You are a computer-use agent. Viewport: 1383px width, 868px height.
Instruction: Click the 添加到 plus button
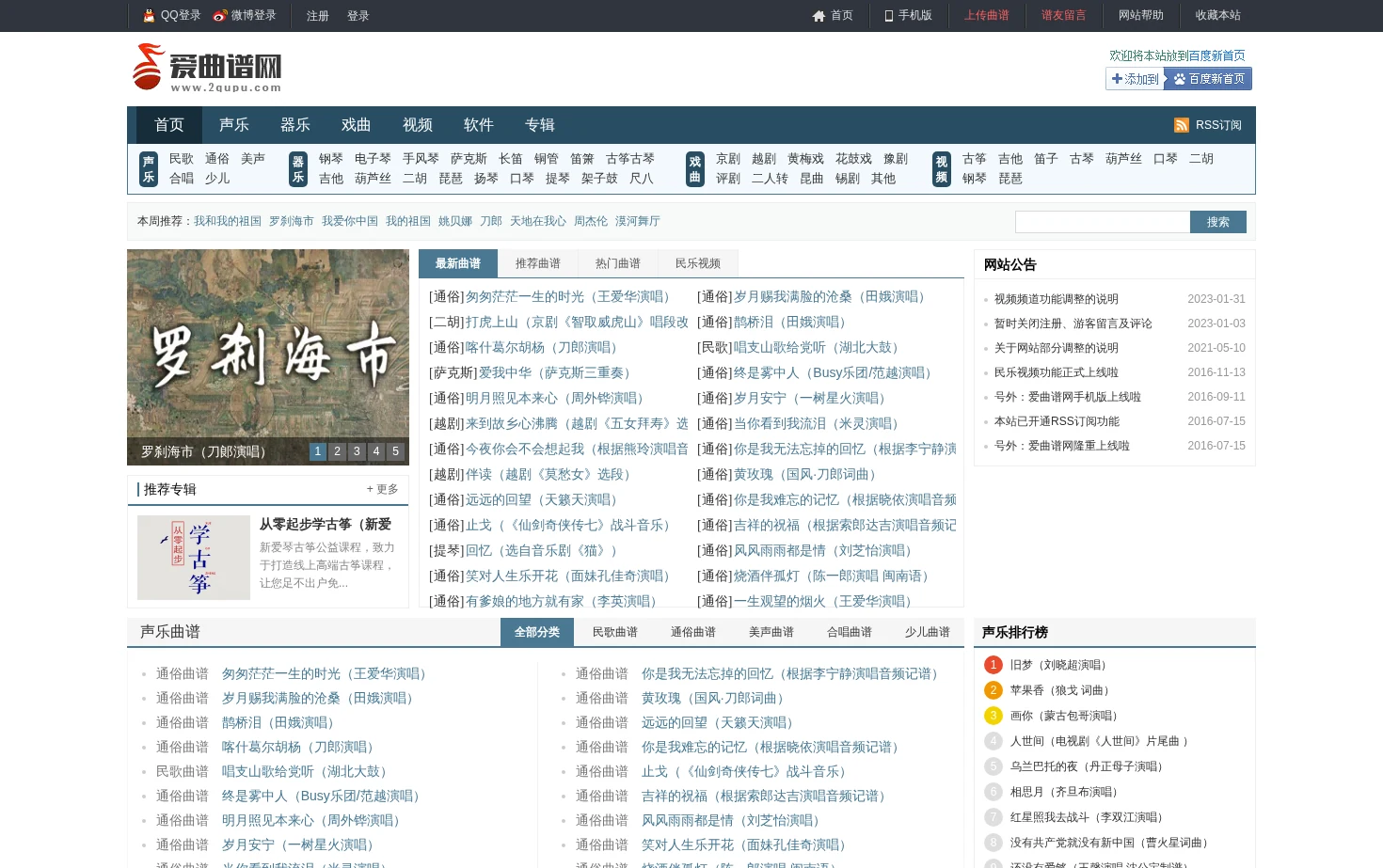[x=1136, y=79]
